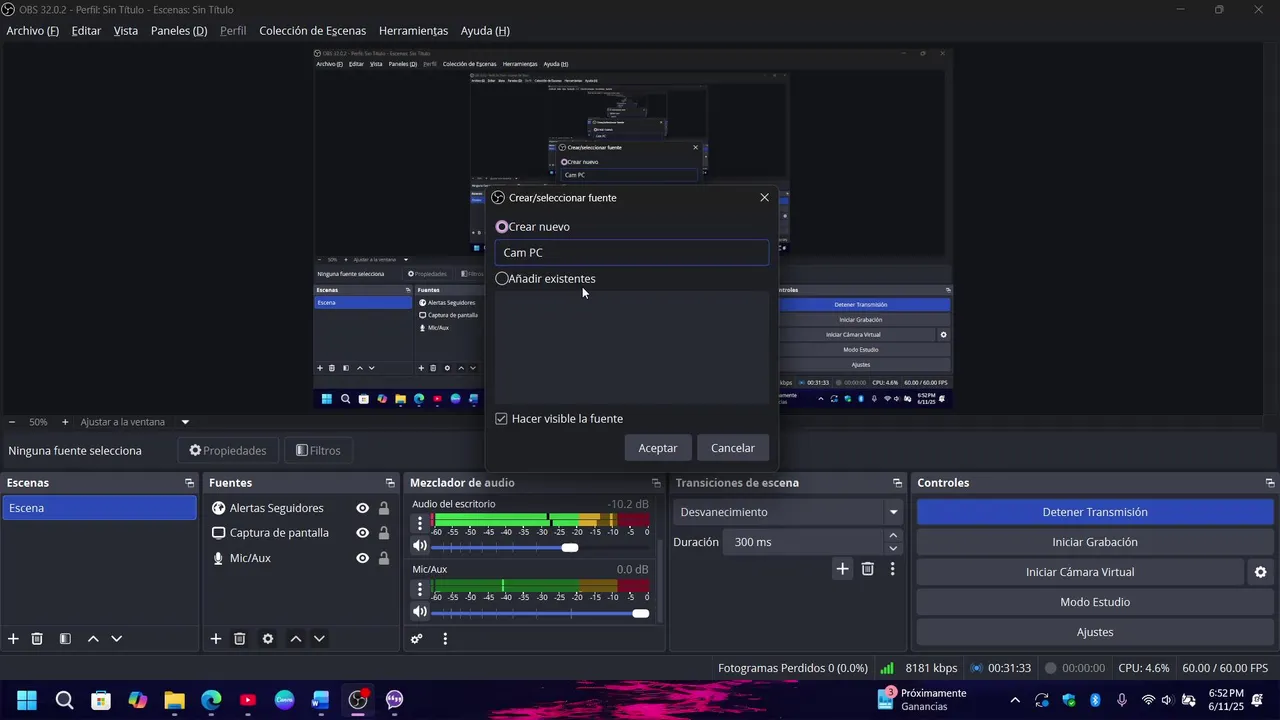1280x720 pixels.
Task: Toggle lock on Alertas Seguidores source
Action: 384,508
